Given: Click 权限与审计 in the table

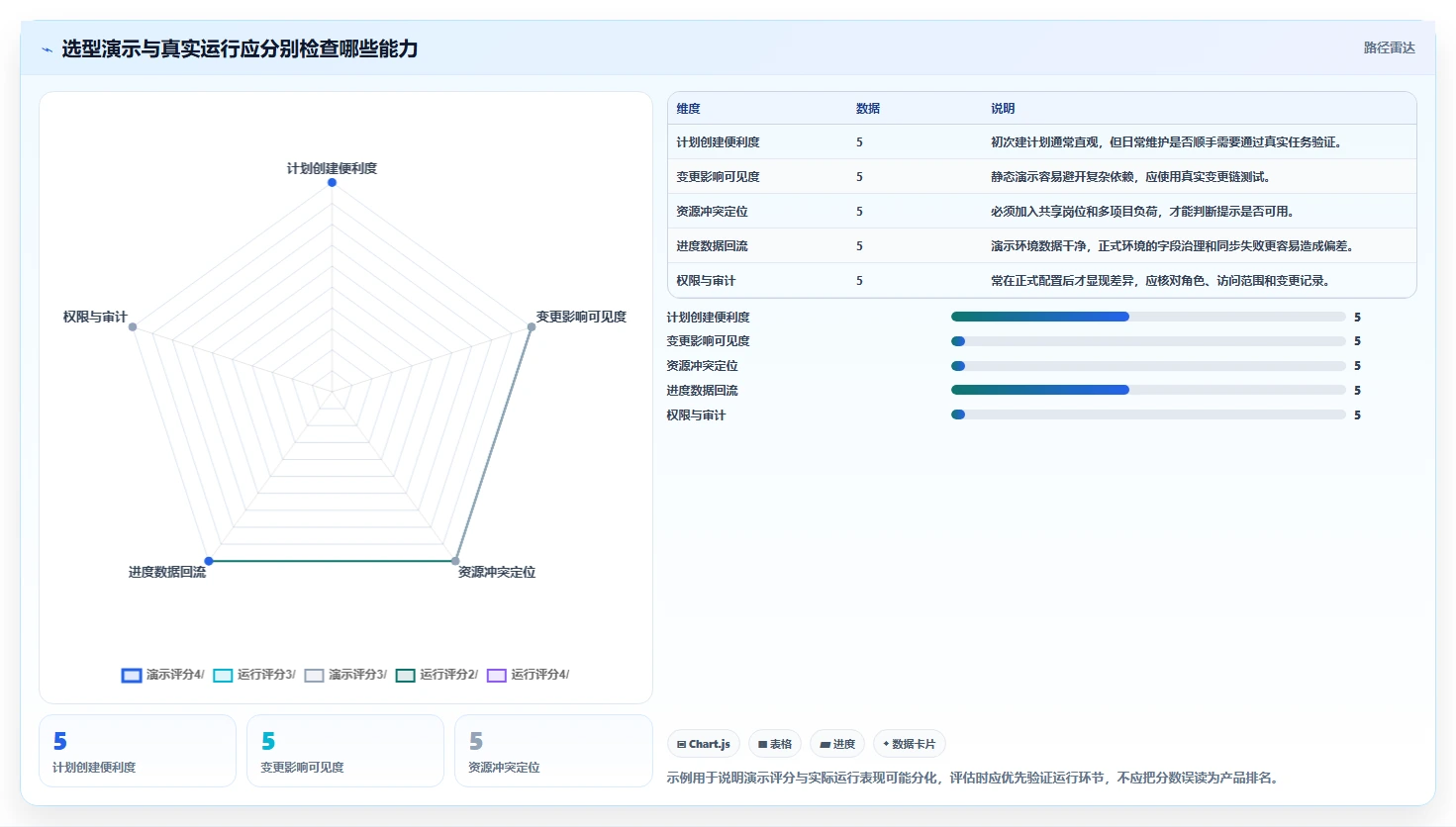Looking at the screenshot, I should 706,281.
